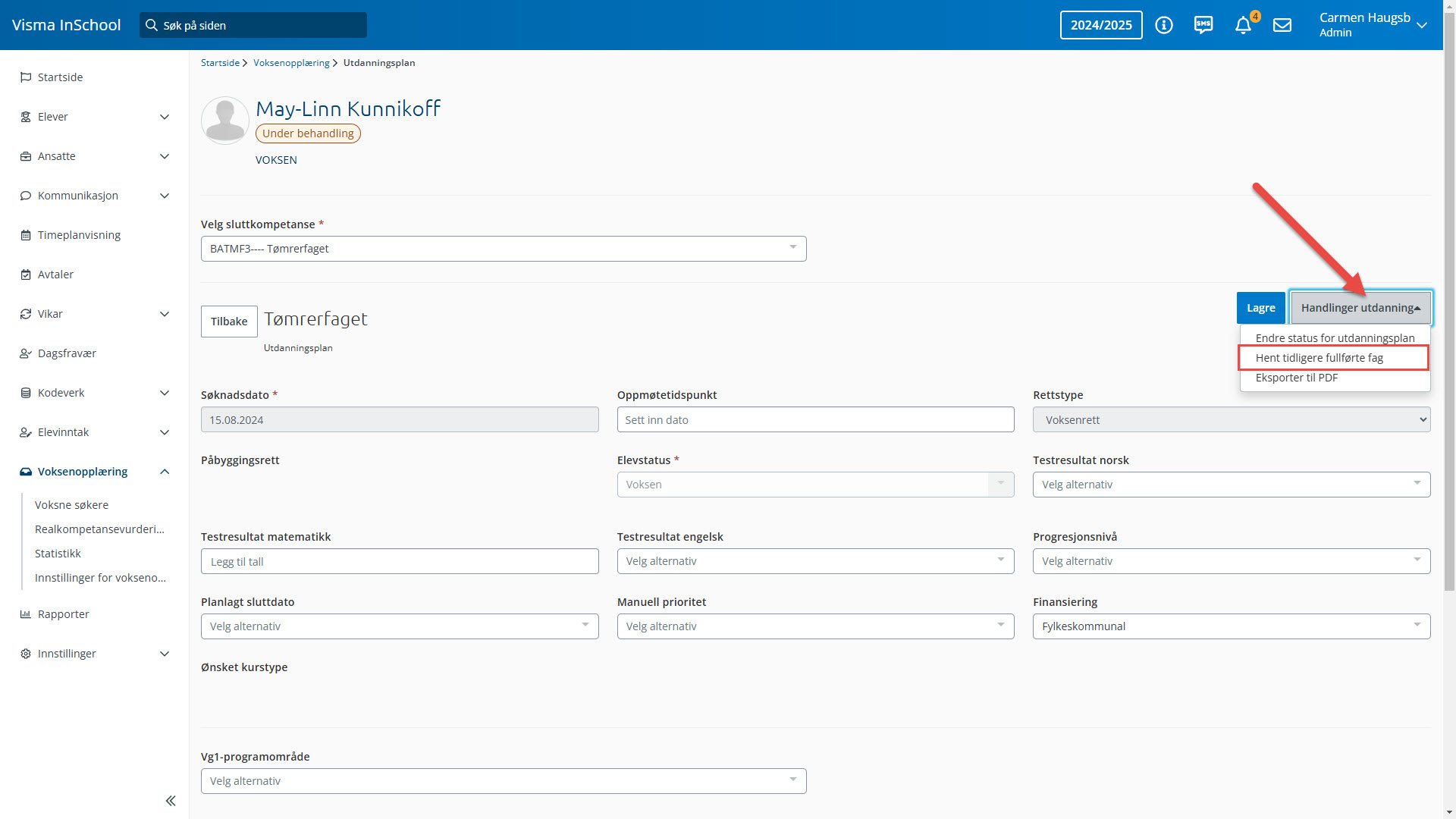Click May-Linn Kunnikoff profile avatar
The width and height of the screenshot is (1456, 819).
click(225, 121)
